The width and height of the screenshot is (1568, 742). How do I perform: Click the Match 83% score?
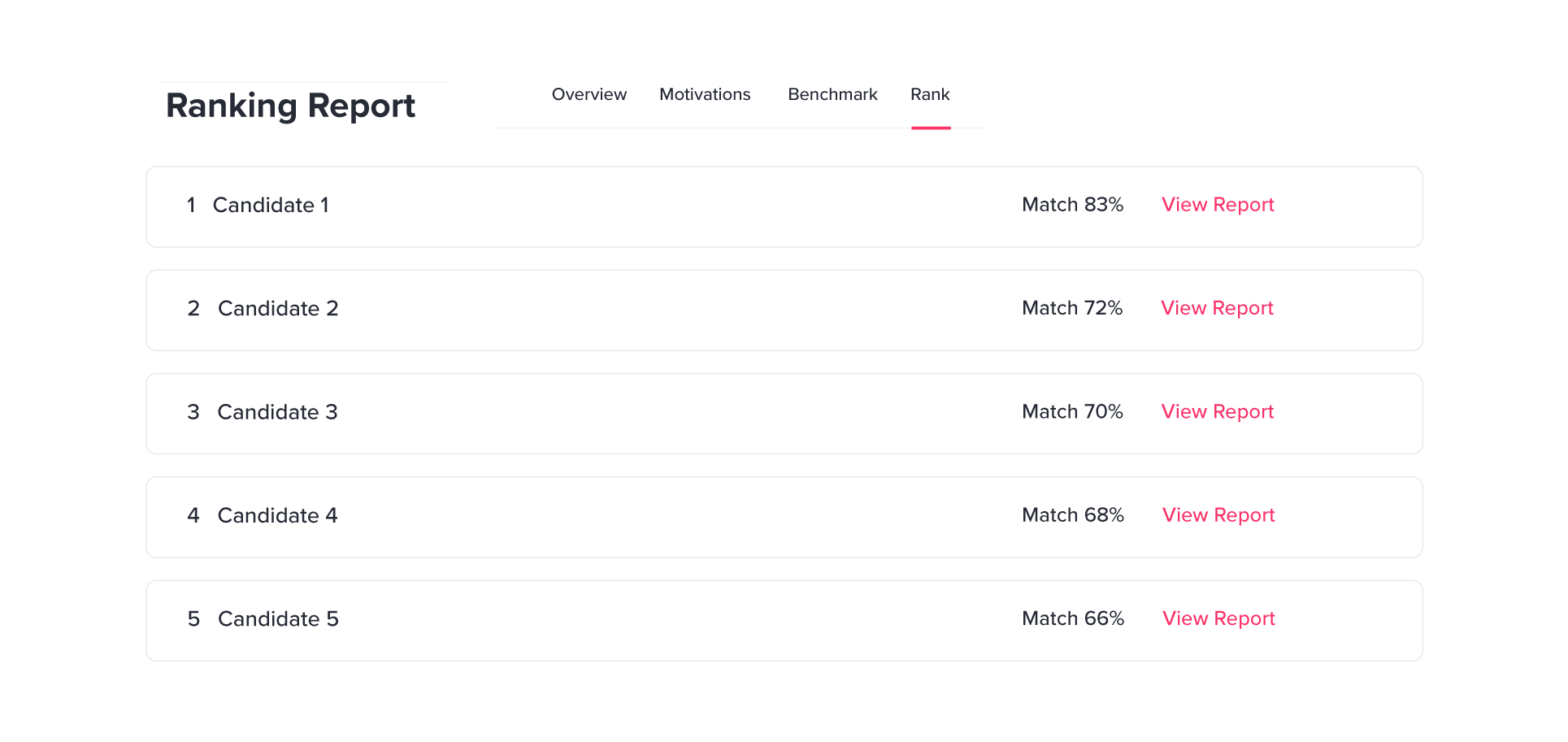1072,205
